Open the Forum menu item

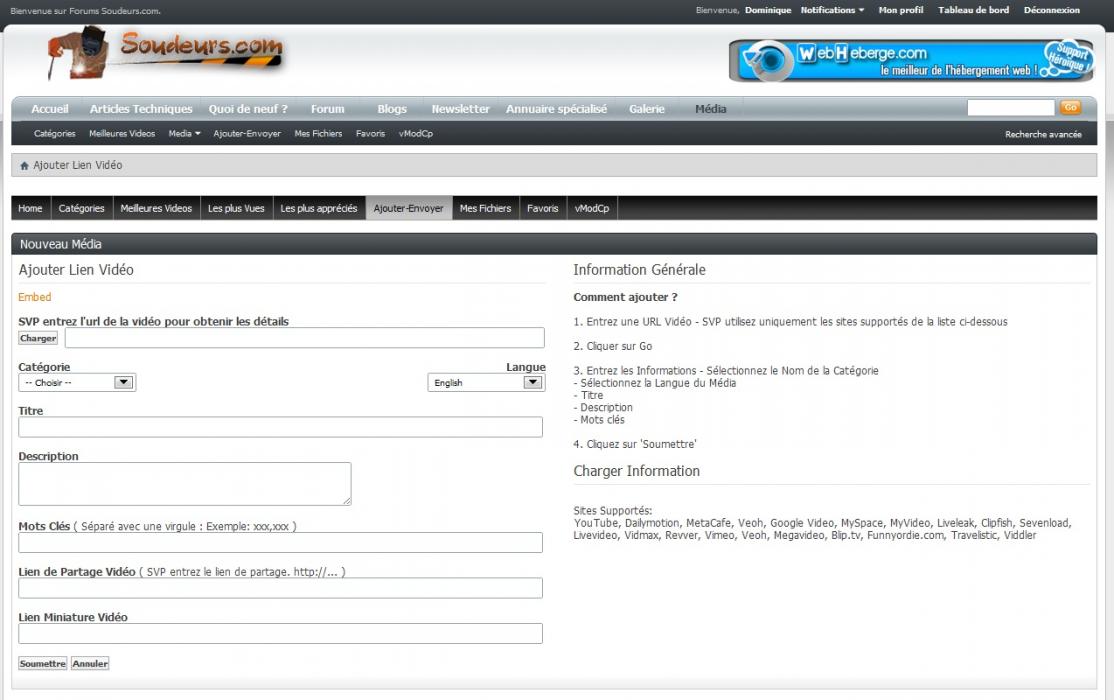tap(327, 109)
